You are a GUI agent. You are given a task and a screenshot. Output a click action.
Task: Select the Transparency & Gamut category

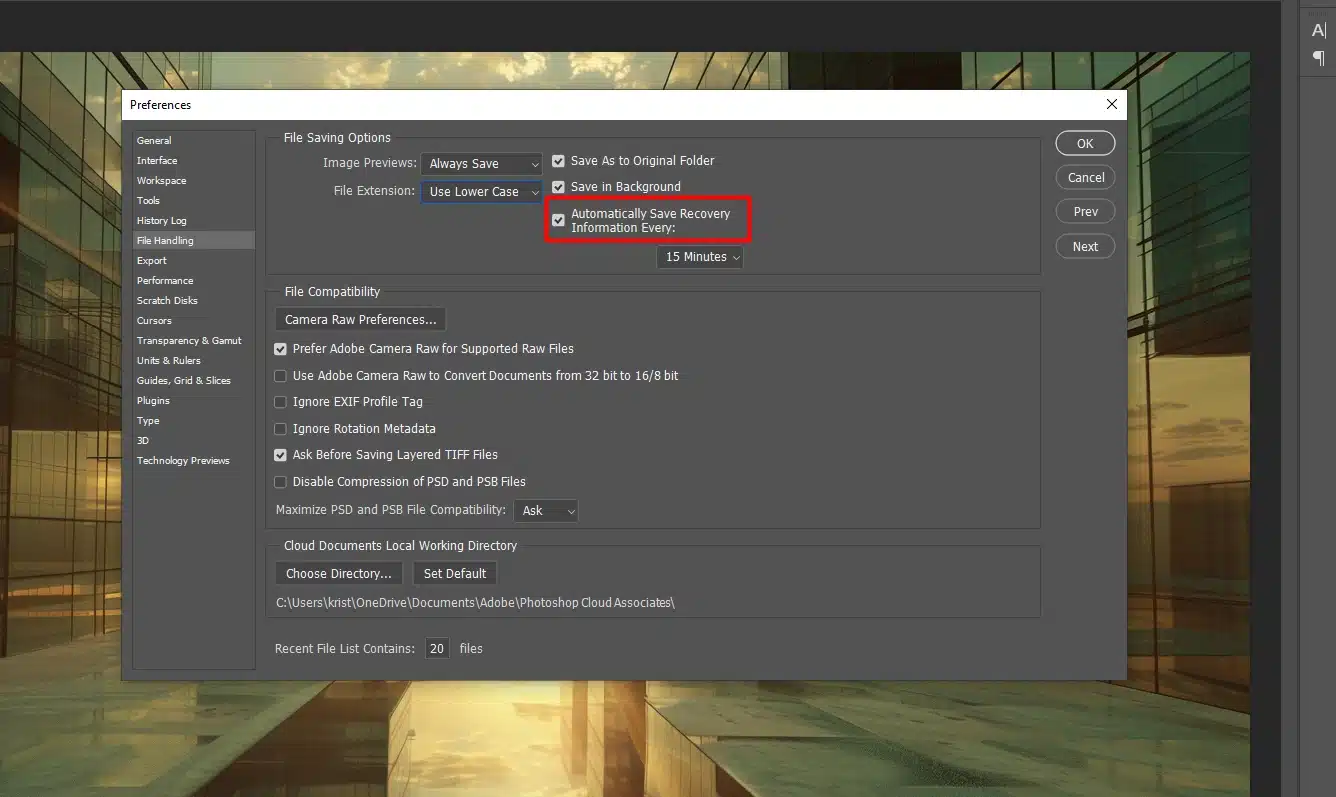189,340
